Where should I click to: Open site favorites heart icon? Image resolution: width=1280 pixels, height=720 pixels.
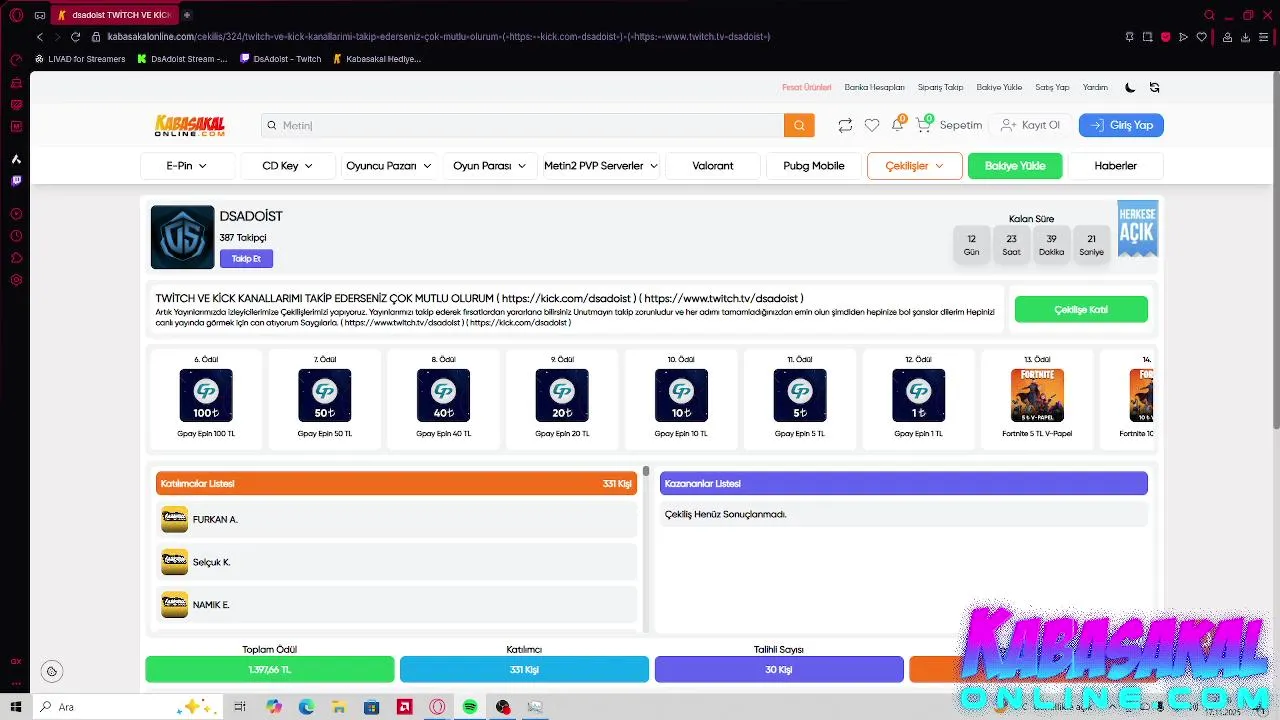pos(872,125)
